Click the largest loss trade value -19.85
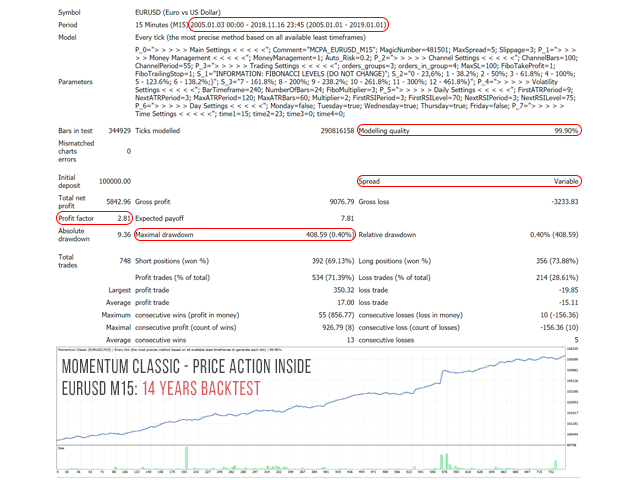This screenshot has height=480, width=640. 568,290
